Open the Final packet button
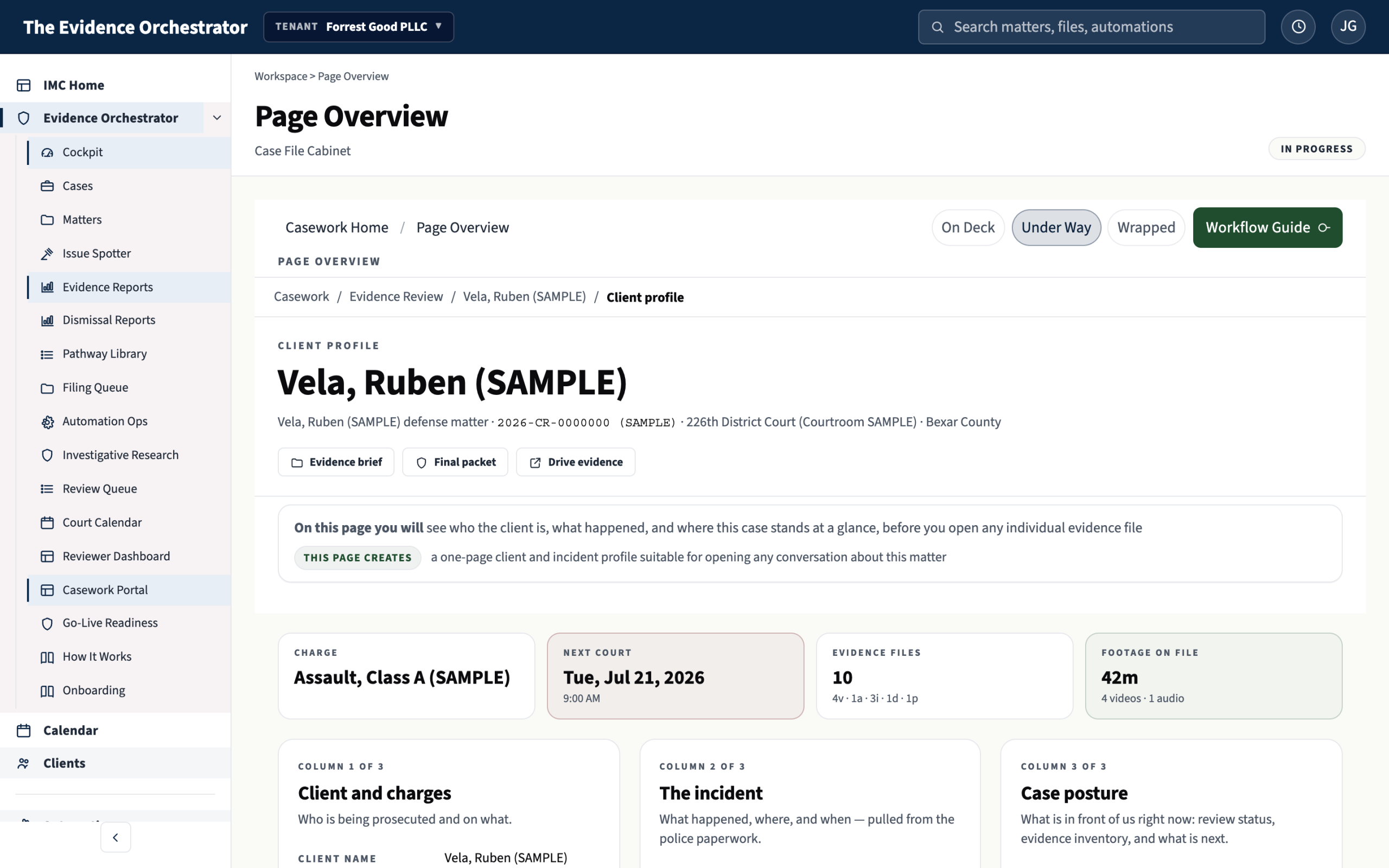Screen dimensions: 1389x868 tap(455, 462)
